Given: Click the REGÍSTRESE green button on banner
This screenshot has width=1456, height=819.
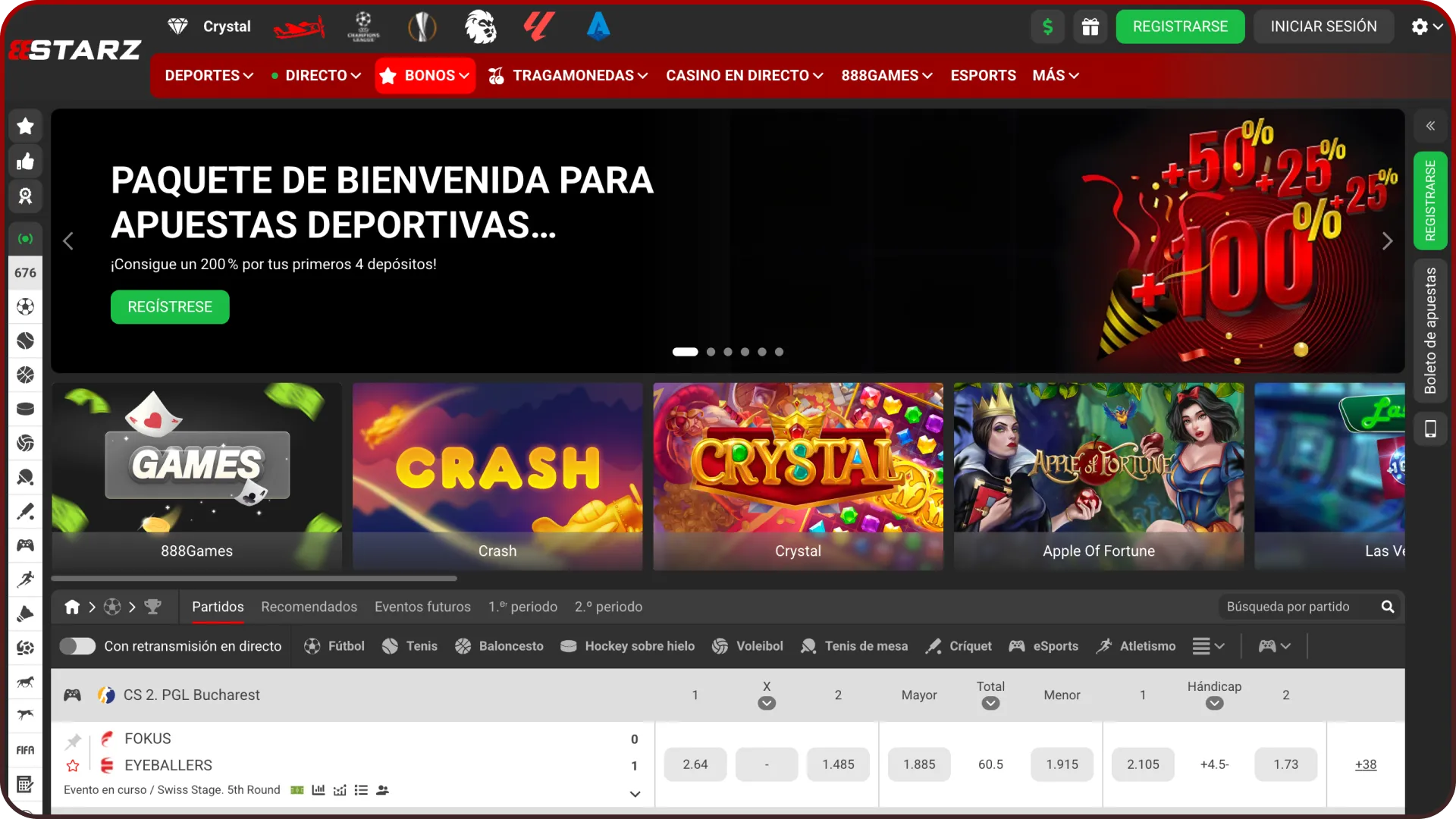Looking at the screenshot, I should click(169, 307).
